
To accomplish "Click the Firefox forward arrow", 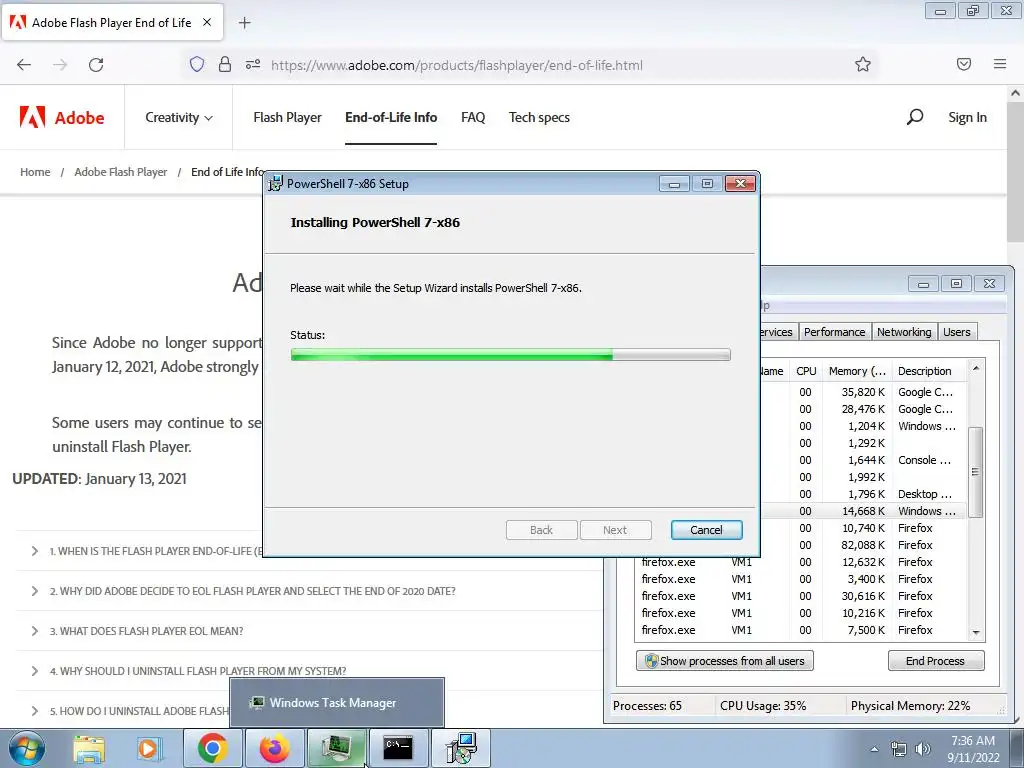I will (x=60, y=65).
